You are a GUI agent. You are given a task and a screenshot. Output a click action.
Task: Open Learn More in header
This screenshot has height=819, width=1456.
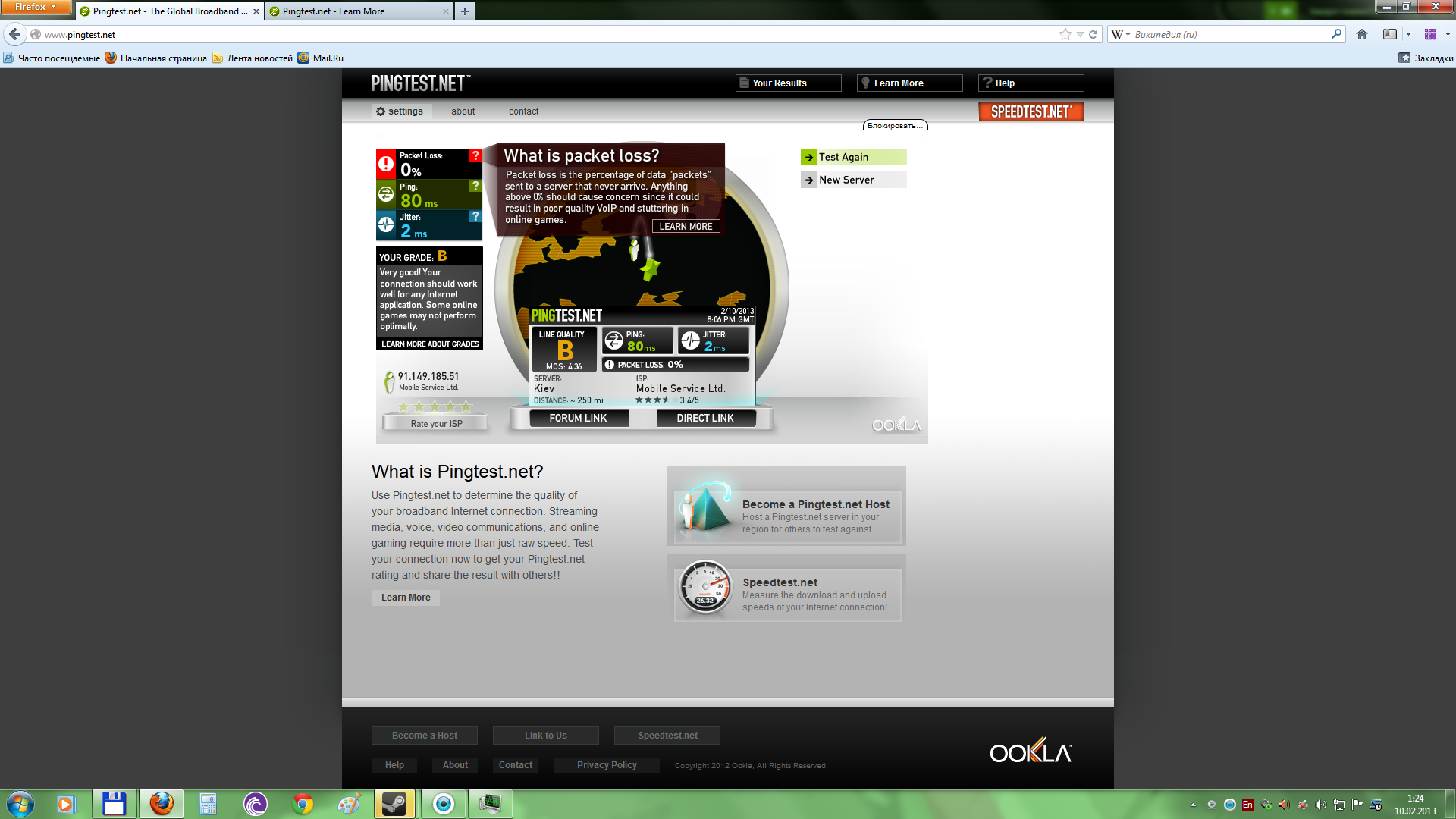tap(910, 83)
